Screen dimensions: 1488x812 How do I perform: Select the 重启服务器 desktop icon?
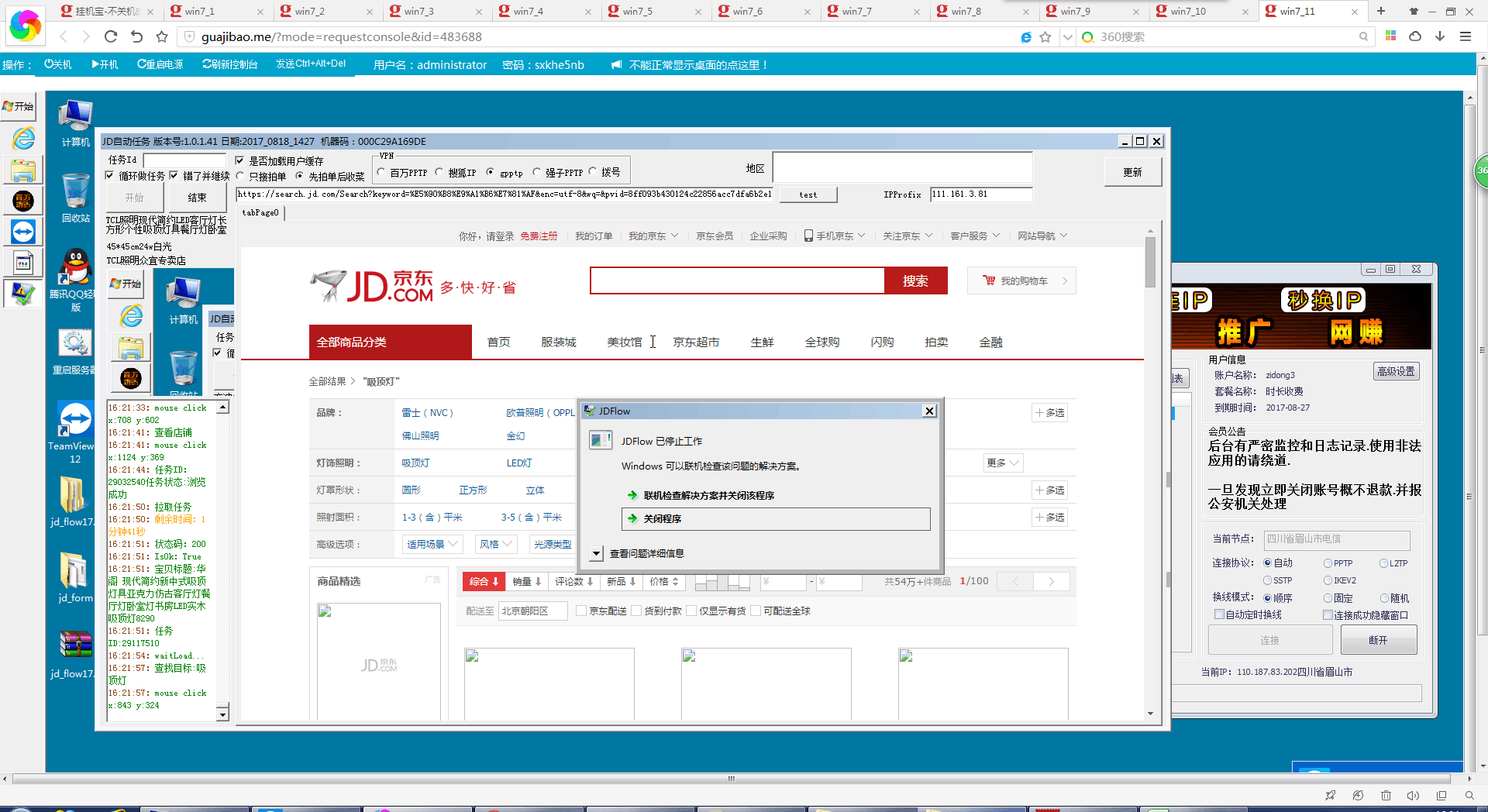[x=74, y=353]
